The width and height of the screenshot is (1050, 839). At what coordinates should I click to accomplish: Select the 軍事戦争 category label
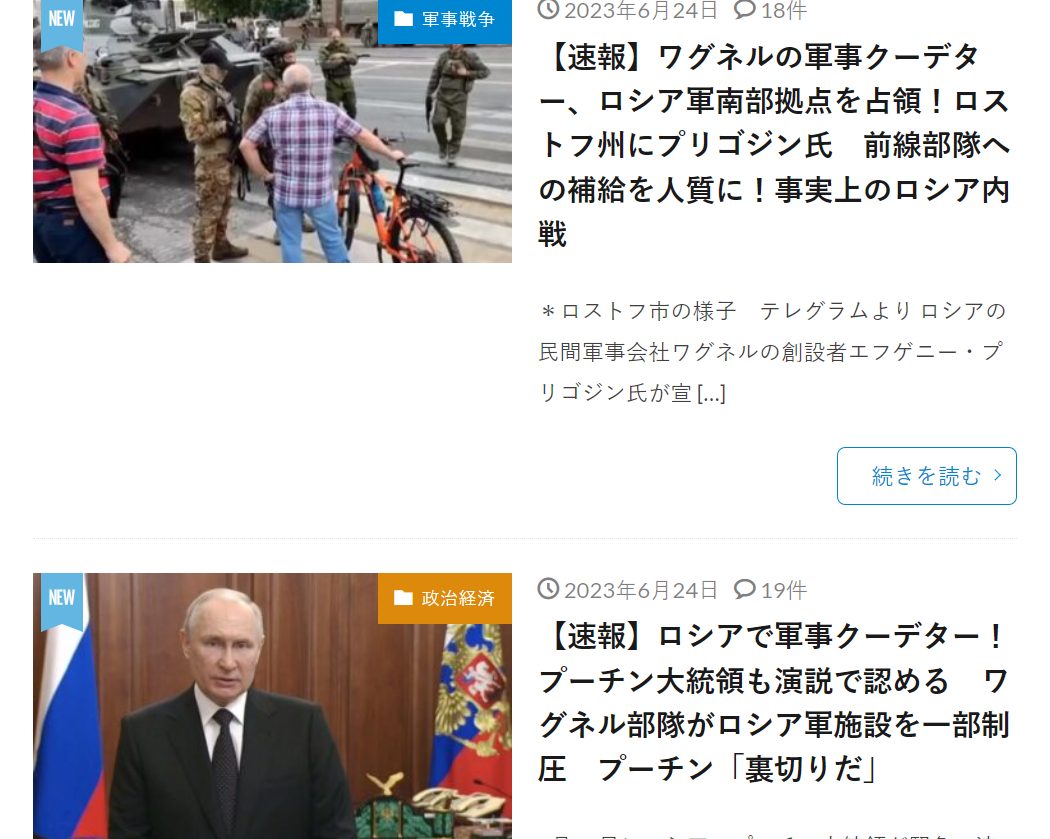click(x=458, y=19)
